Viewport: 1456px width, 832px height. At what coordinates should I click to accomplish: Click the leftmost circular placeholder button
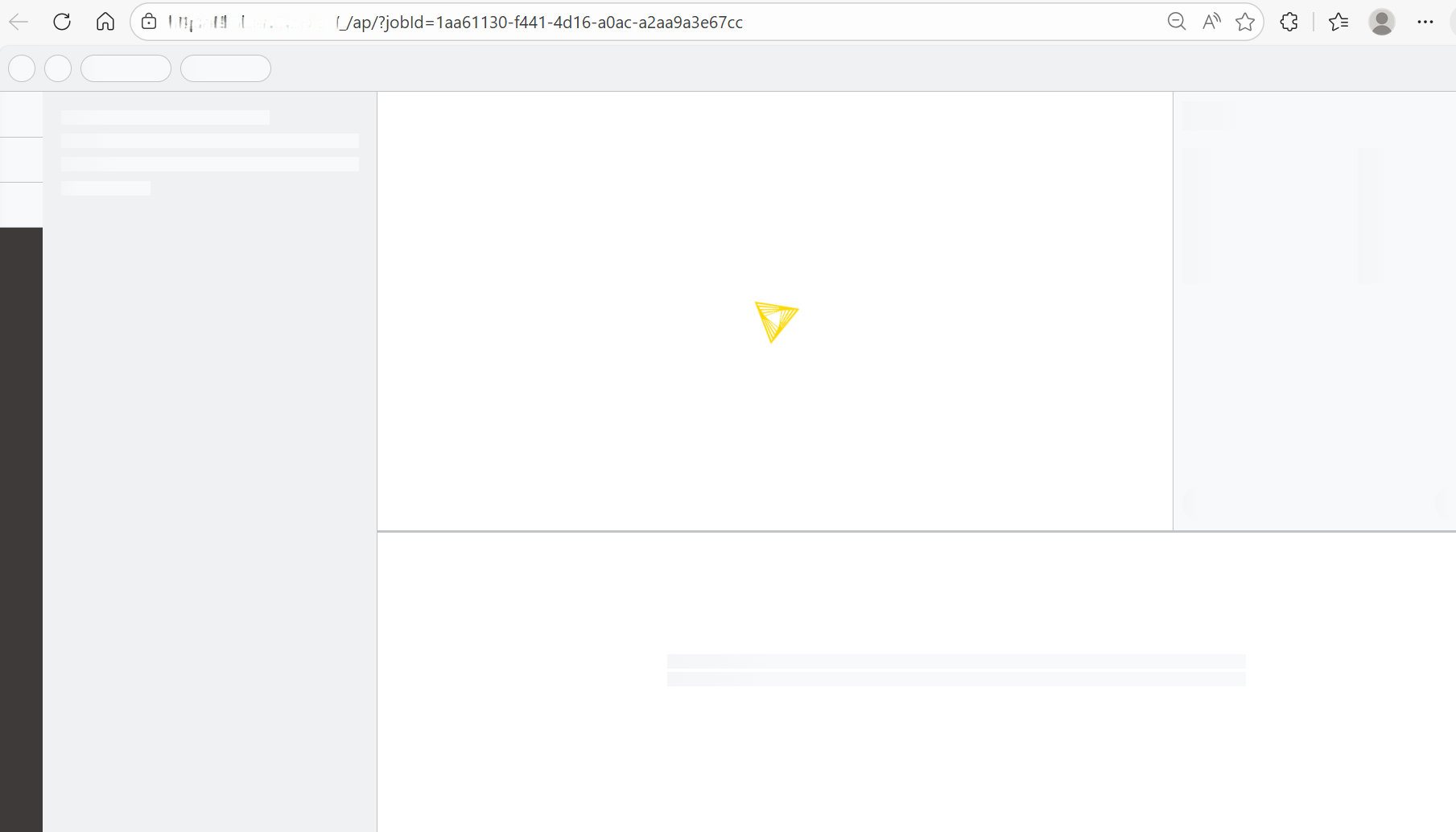pyautogui.click(x=22, y=68)
